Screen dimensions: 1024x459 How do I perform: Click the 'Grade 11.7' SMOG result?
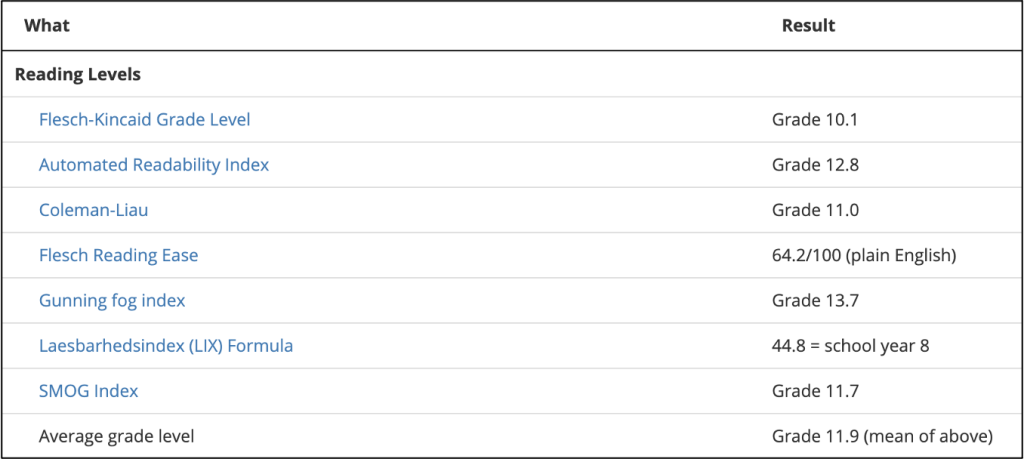(815, 391)
